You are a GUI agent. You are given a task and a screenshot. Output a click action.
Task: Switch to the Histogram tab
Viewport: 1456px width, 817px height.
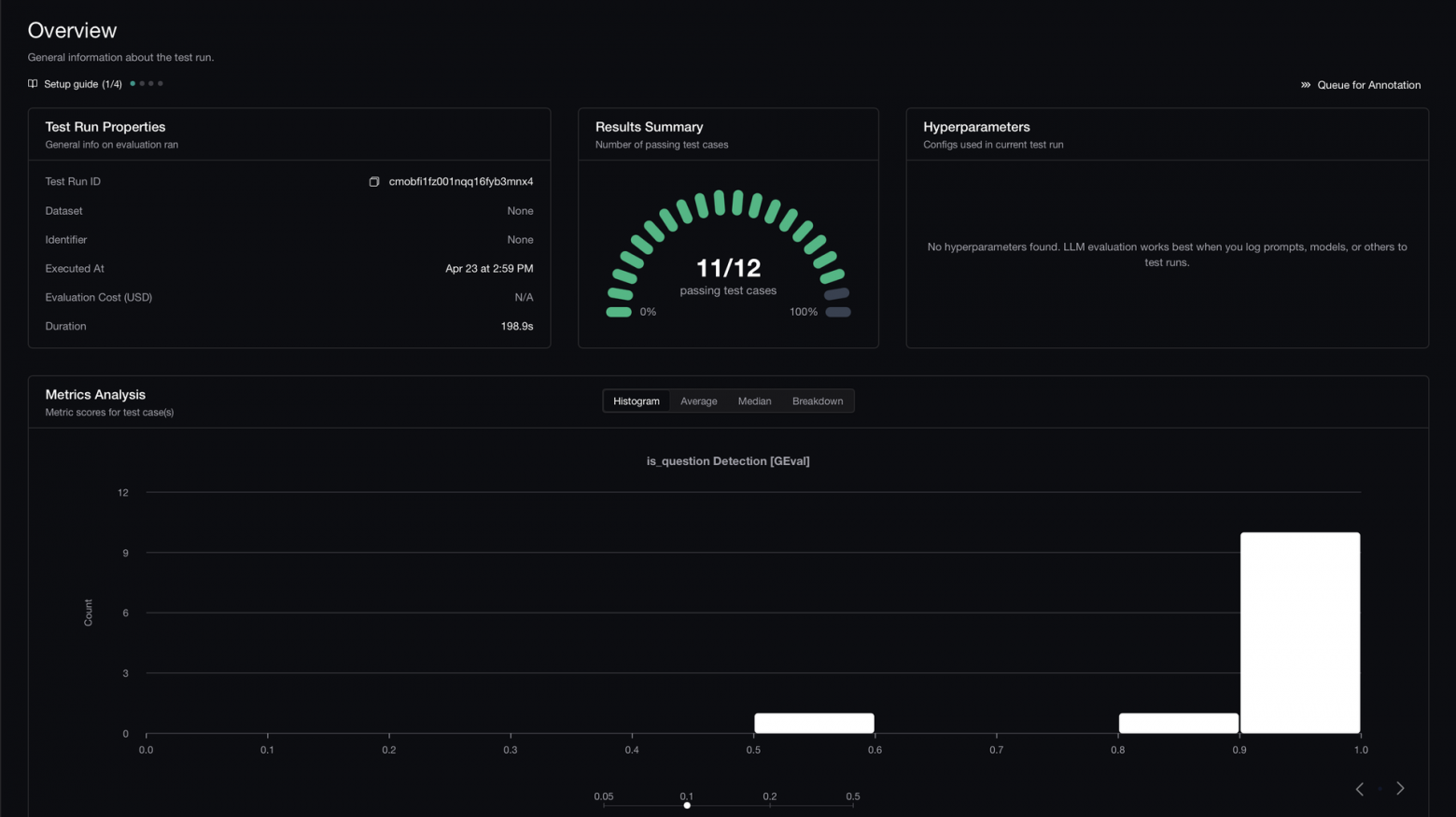637,401
